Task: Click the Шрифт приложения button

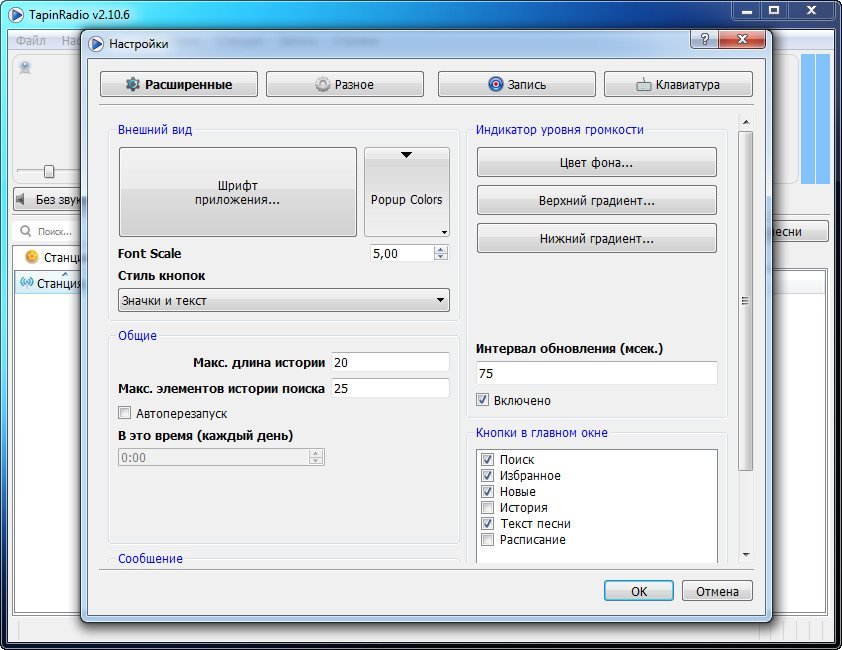Action: 237,192
